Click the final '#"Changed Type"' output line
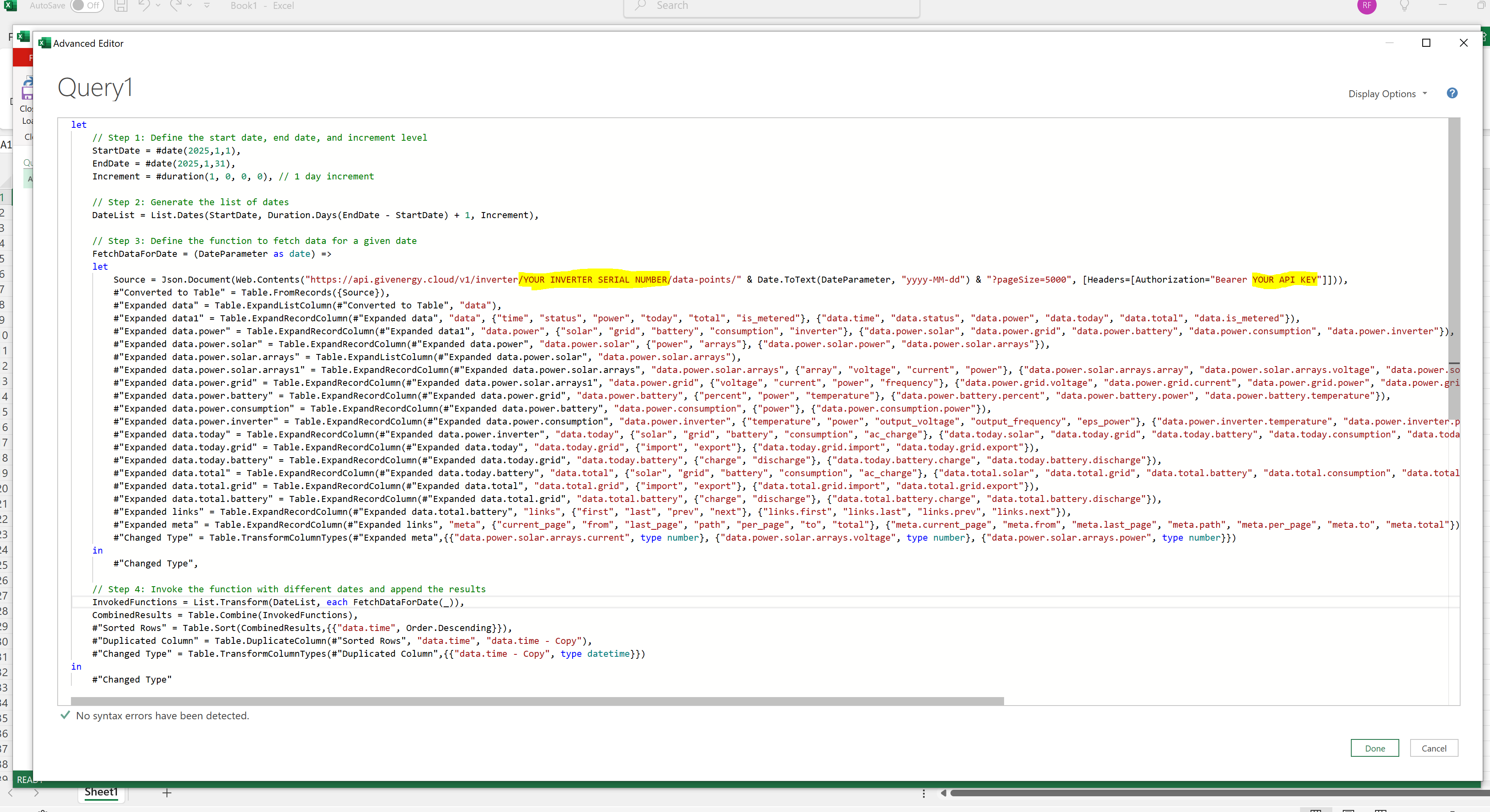This screenshot has height=812, width=1490. [x=132, y=679]
